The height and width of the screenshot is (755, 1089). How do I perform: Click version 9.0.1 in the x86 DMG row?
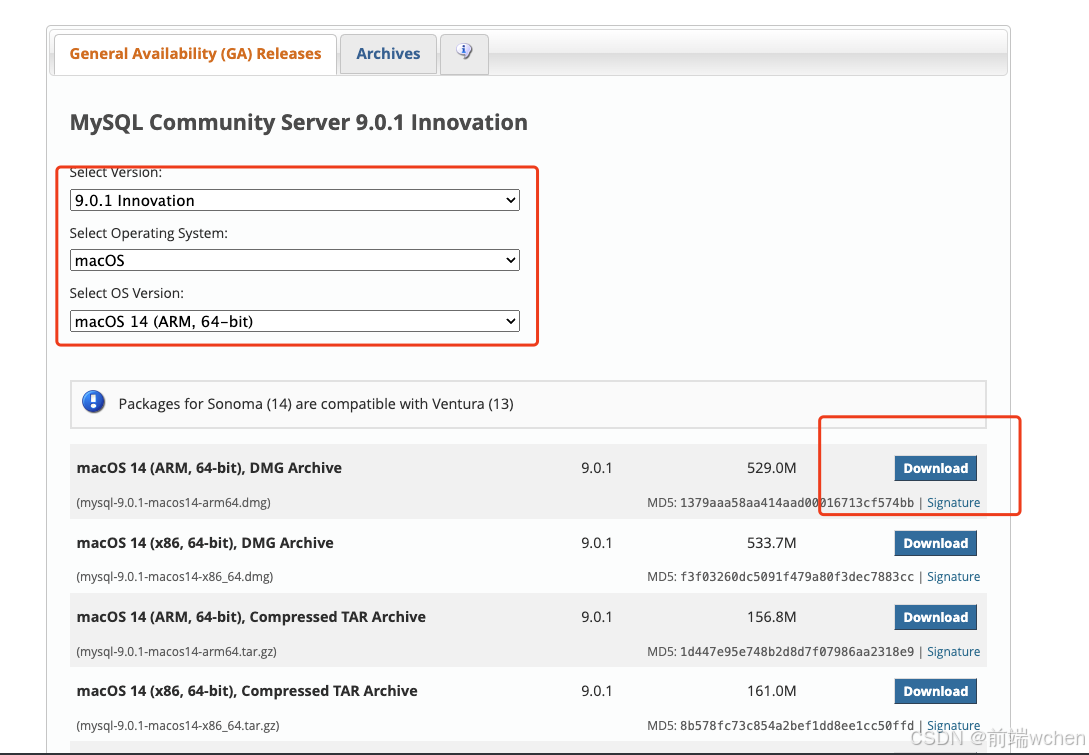tap(597, 542)
